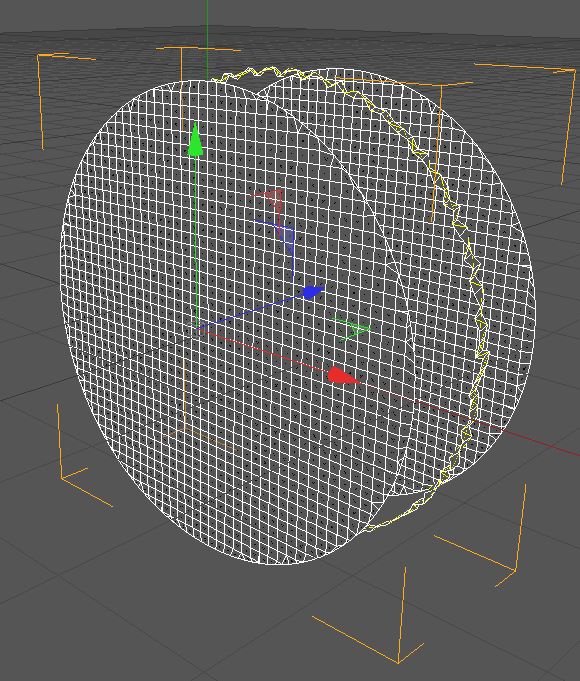Click the green Y-axis arrowhead of the gizmo
The width and height of the screenshot is (580, 681).
(195, 139)
